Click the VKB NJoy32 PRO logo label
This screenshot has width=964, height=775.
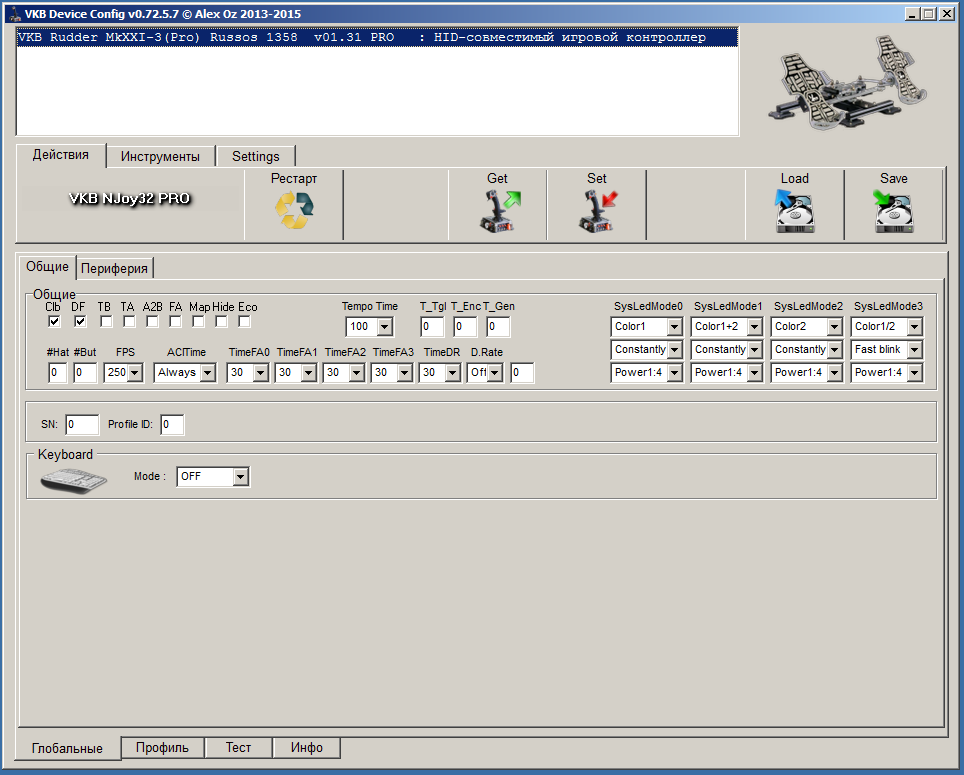point(129,199)
